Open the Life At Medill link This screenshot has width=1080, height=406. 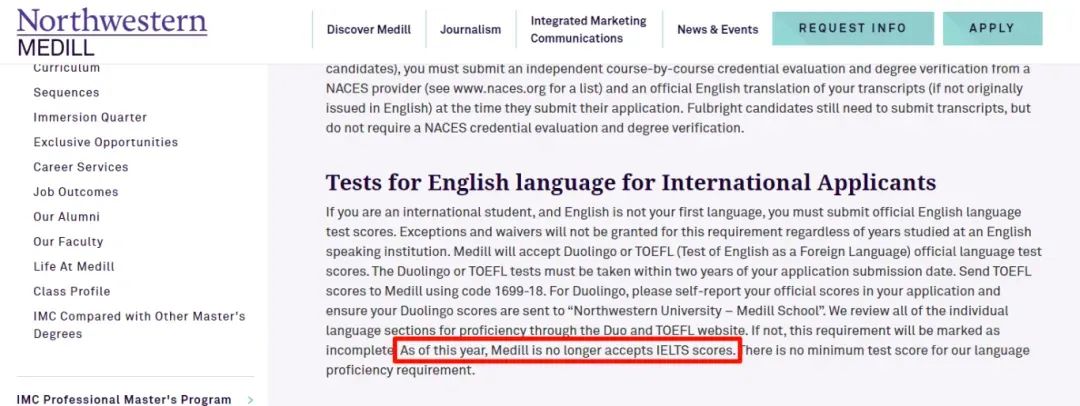pyautogui.click(x=74, y=267)
